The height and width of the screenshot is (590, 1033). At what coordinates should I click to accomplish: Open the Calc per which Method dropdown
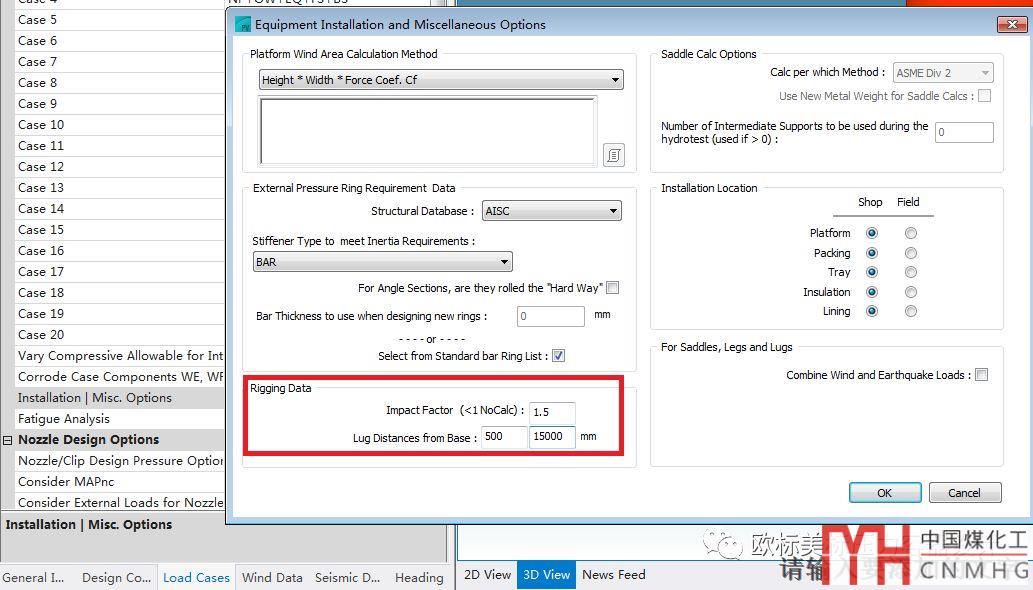point(943,72)
